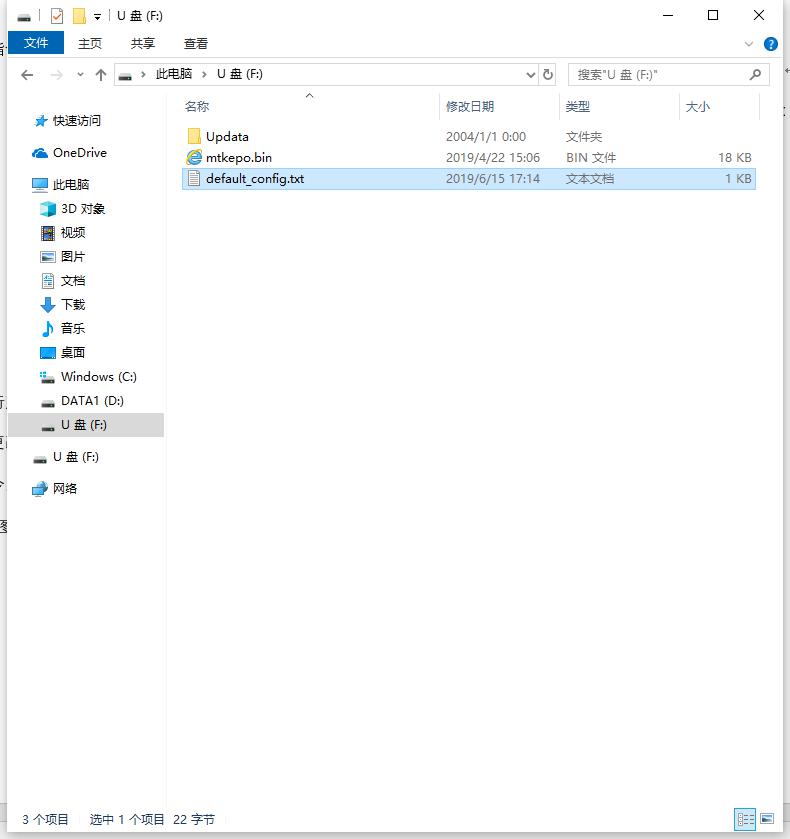This screenshot has width=790, height=839.
Task: Navigate back with the left arrow
Action: [27, 75]
